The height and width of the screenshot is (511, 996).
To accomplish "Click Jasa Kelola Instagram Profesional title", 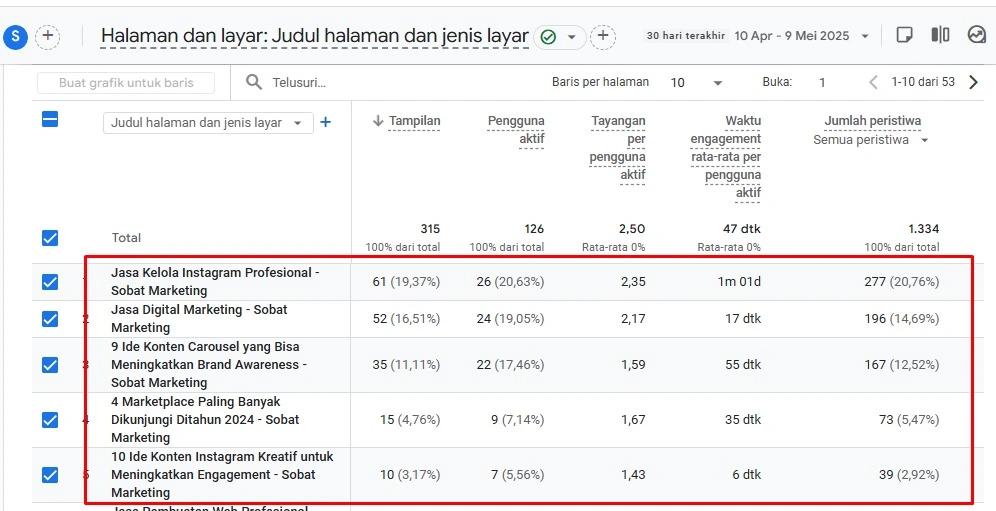I will [215, 282].
